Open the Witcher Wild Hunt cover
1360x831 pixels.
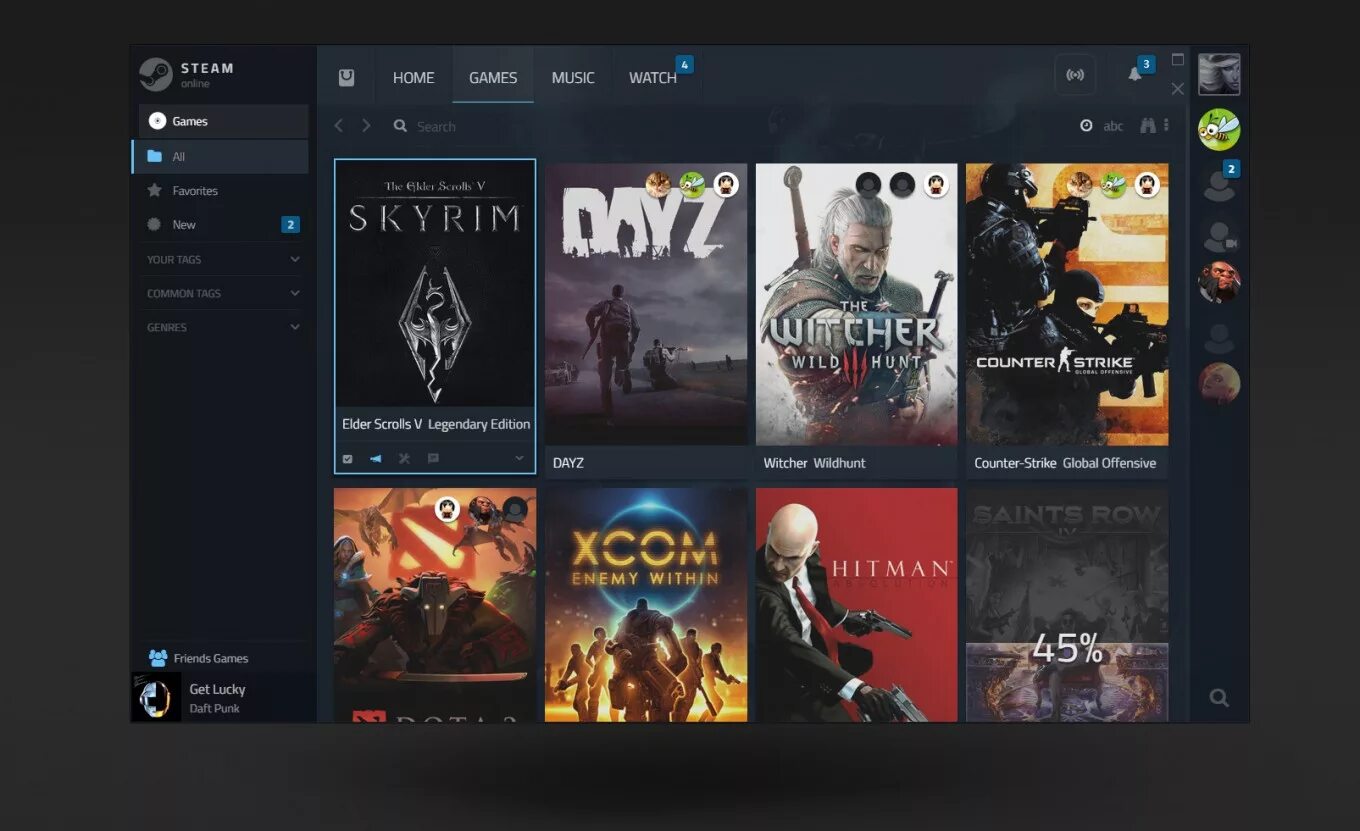[857, 304]
